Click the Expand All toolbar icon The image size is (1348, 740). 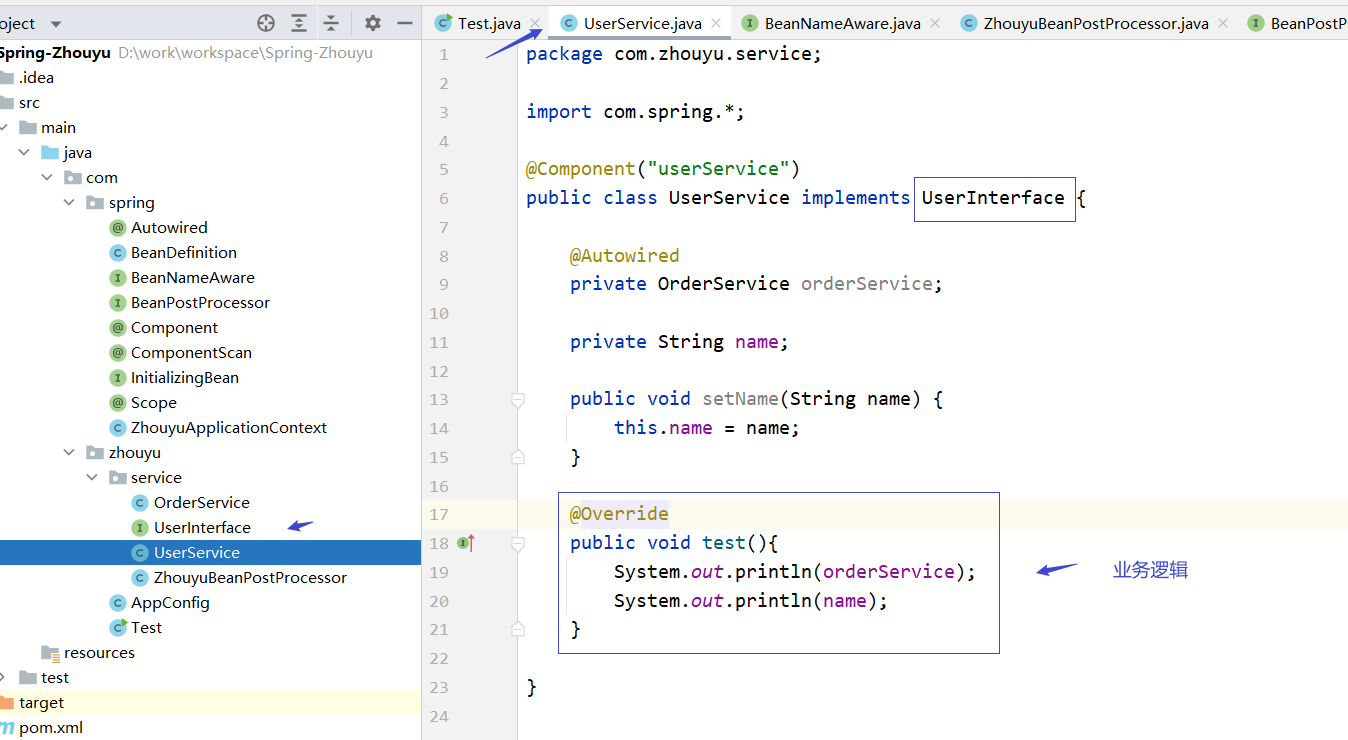(x=299, y=23)
